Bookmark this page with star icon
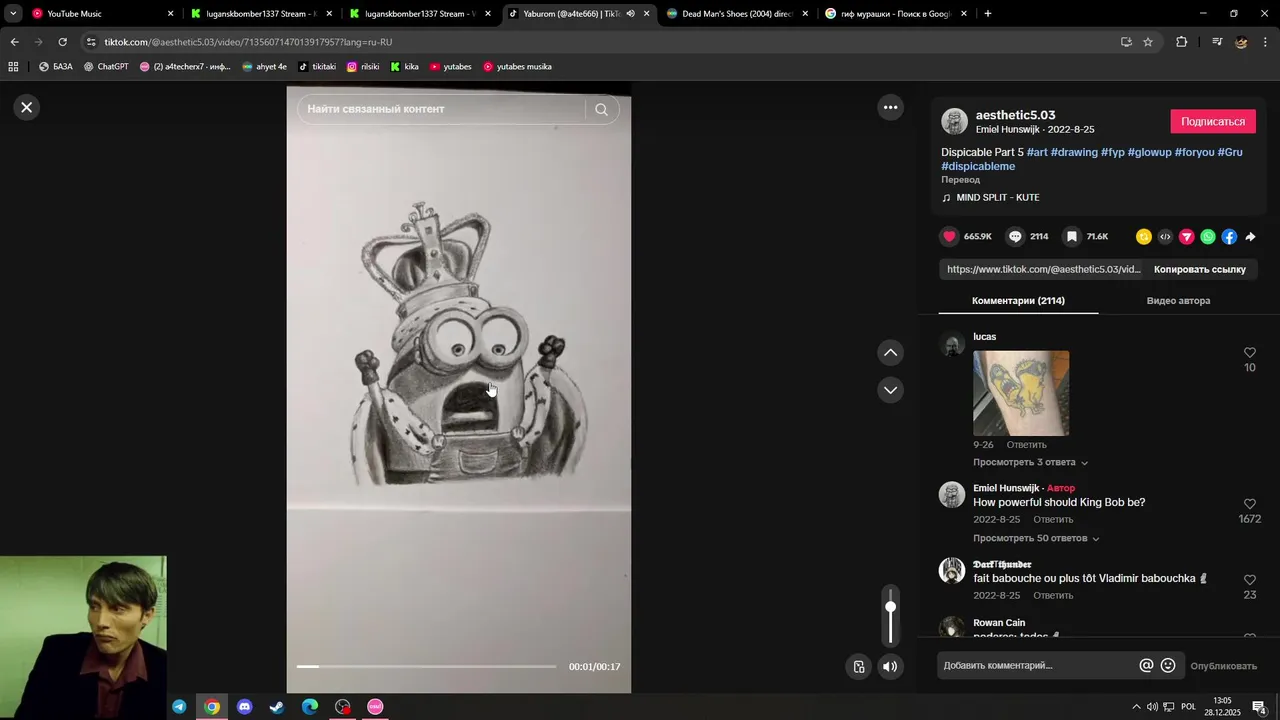 1148,42
